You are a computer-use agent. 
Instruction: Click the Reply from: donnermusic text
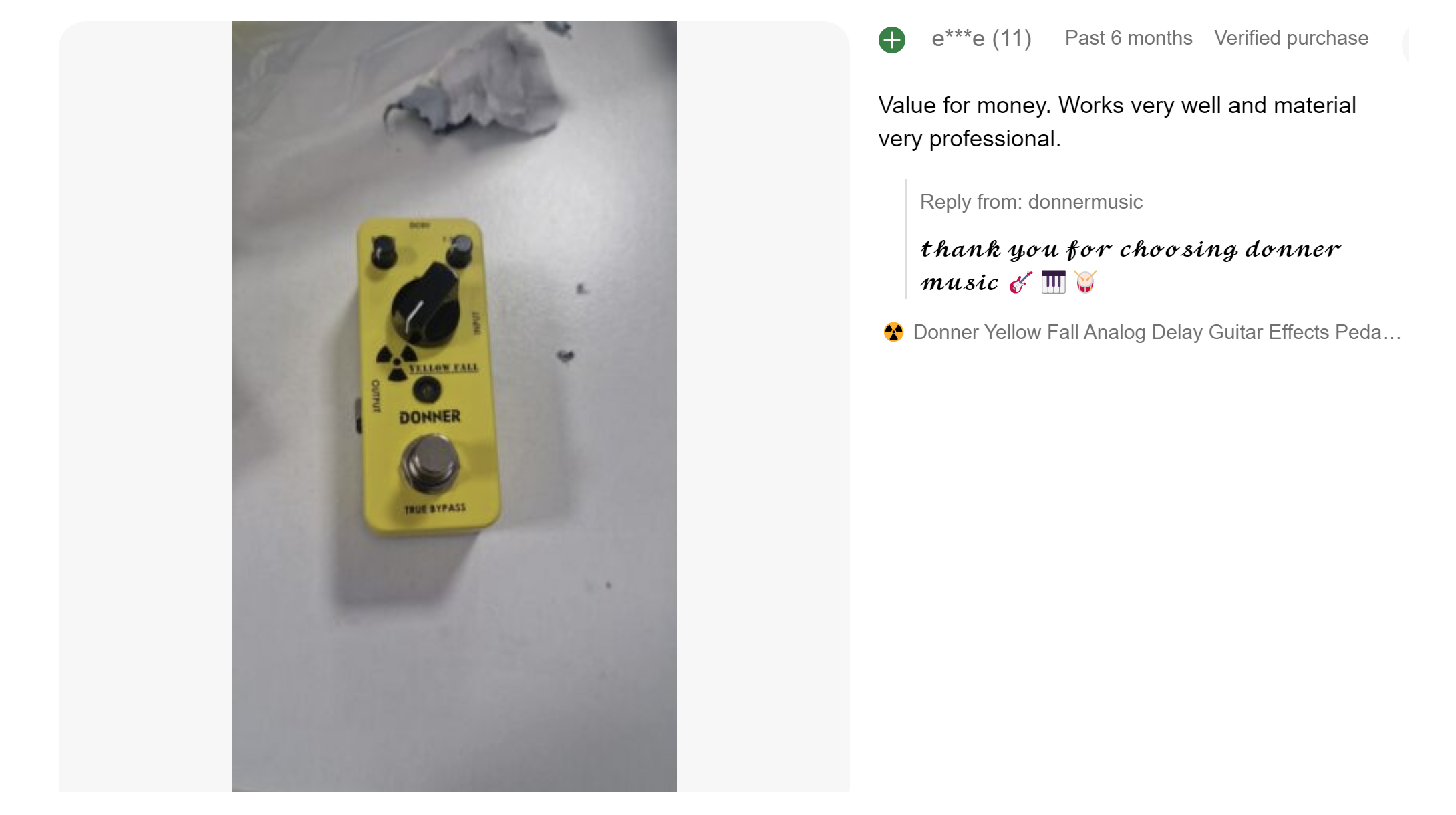point(1031,202)
